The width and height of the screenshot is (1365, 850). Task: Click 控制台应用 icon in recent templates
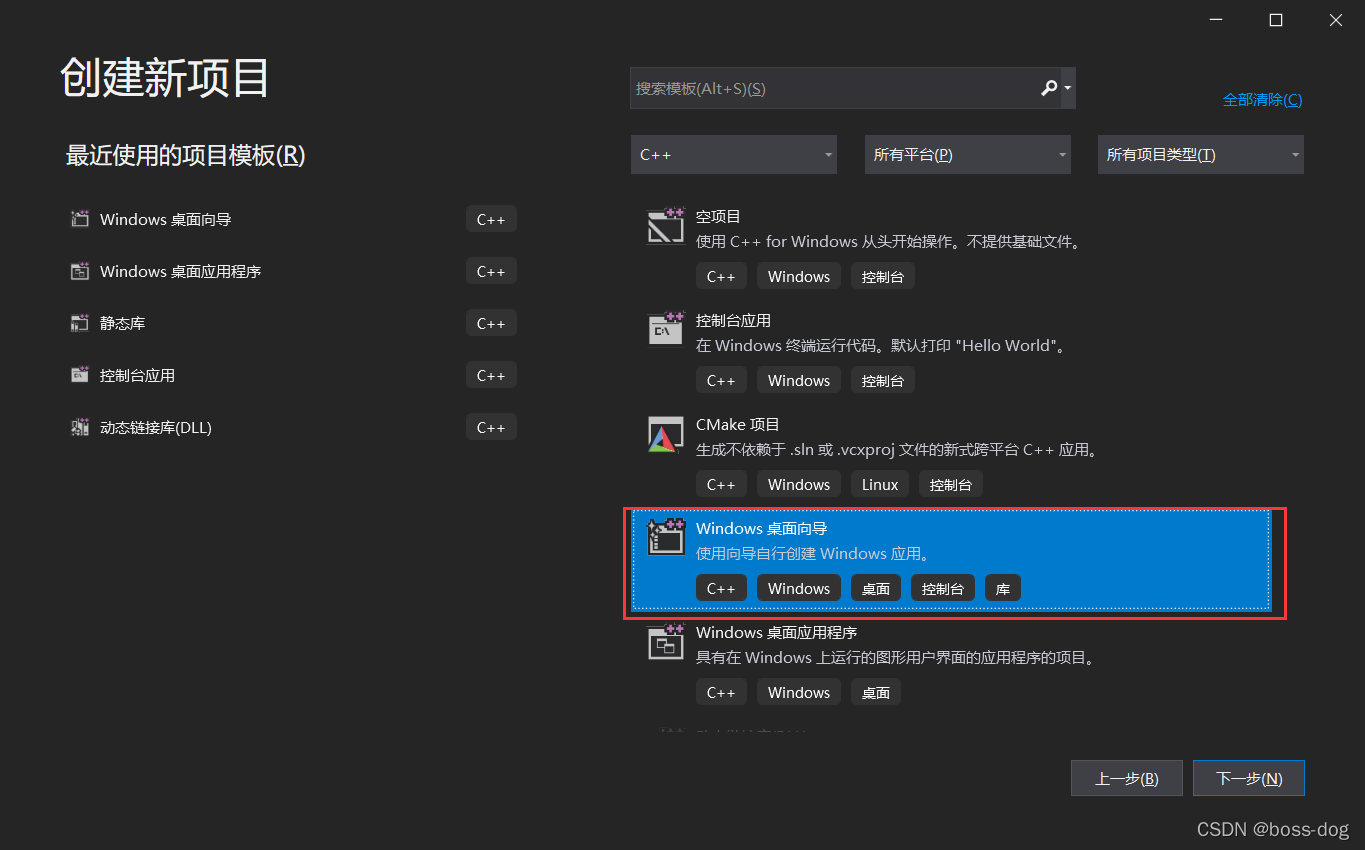[x=80, y=375]
